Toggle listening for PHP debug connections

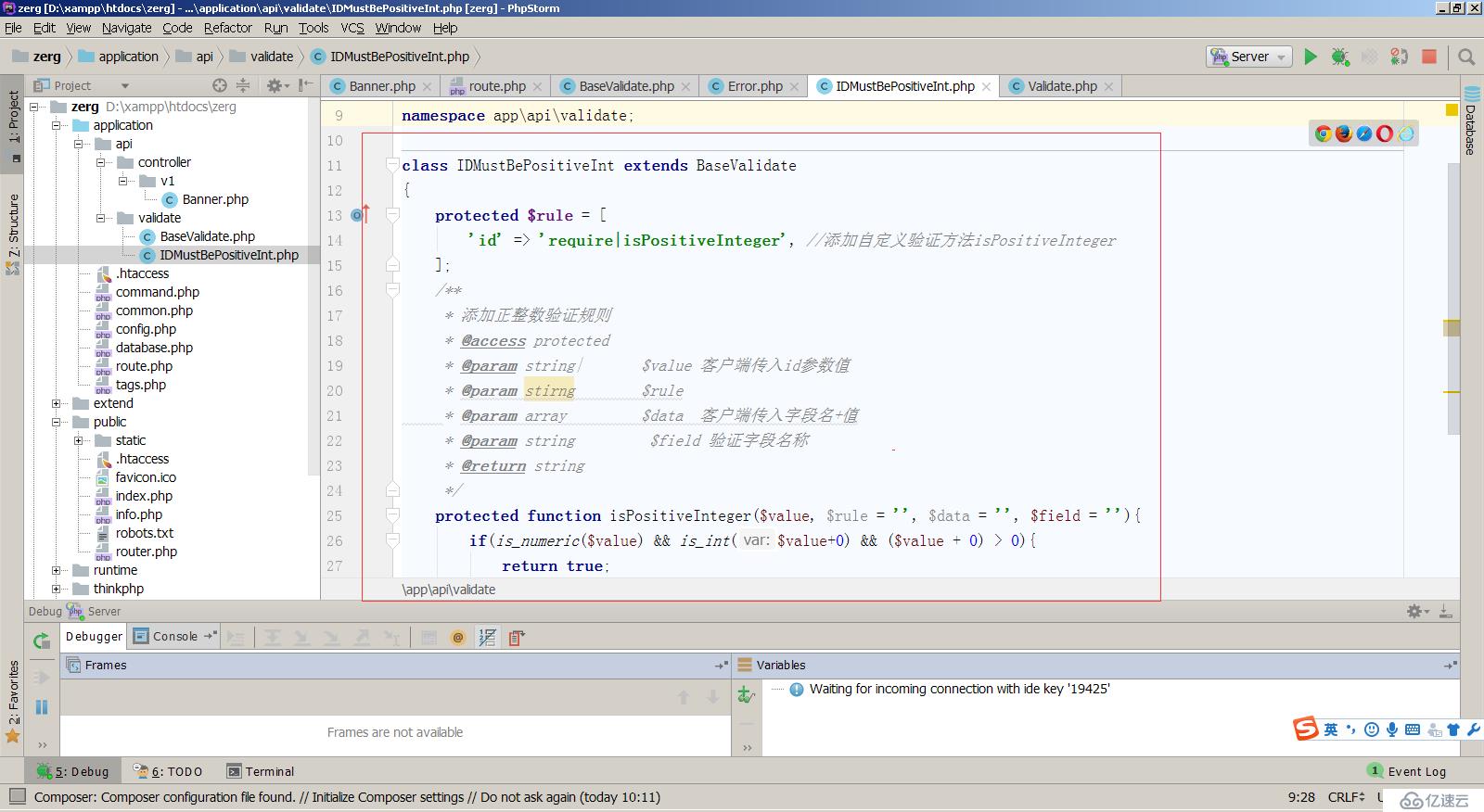(1399, 57)
